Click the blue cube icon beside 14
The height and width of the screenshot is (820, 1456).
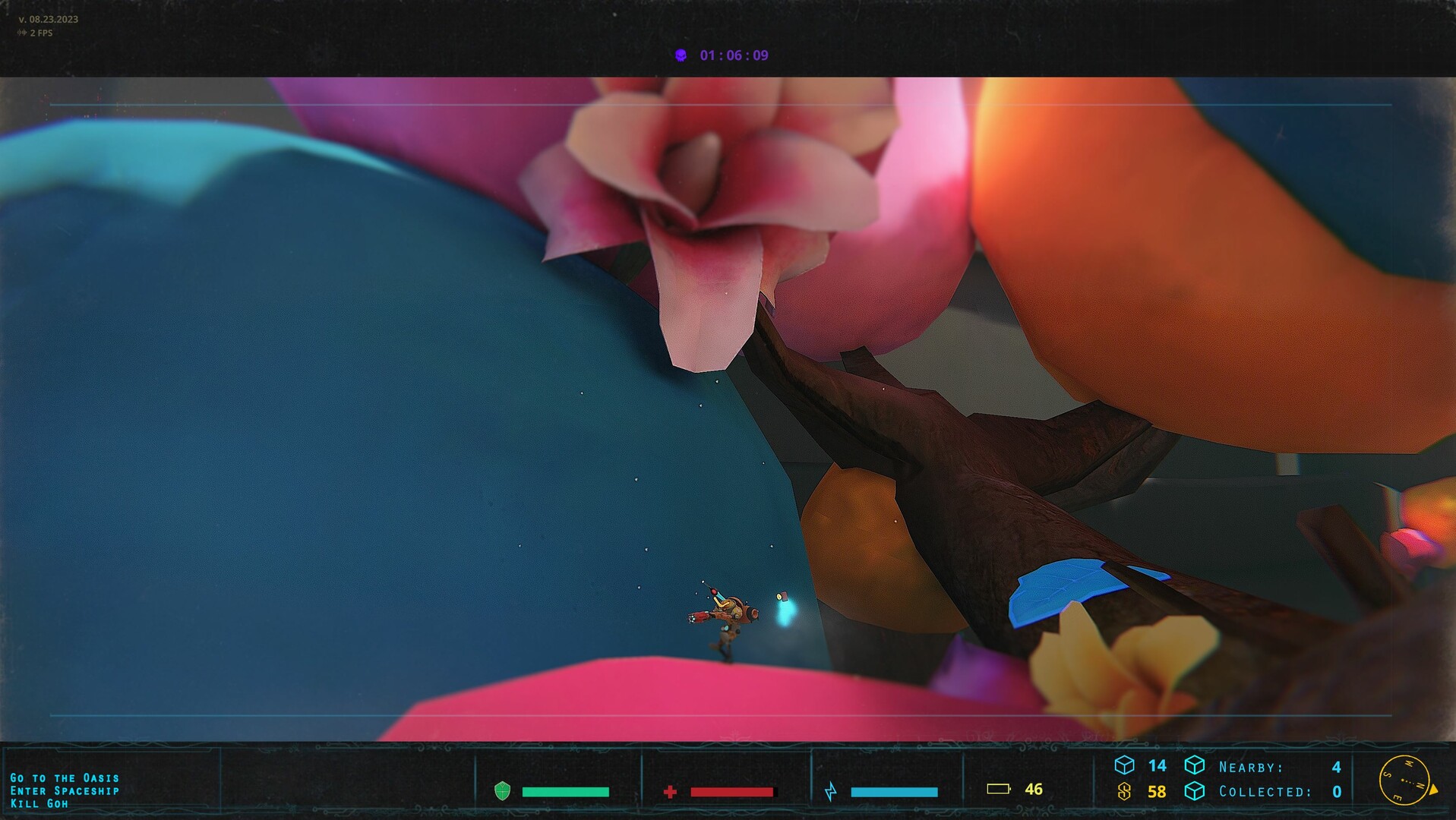[x=1124, y=765]
